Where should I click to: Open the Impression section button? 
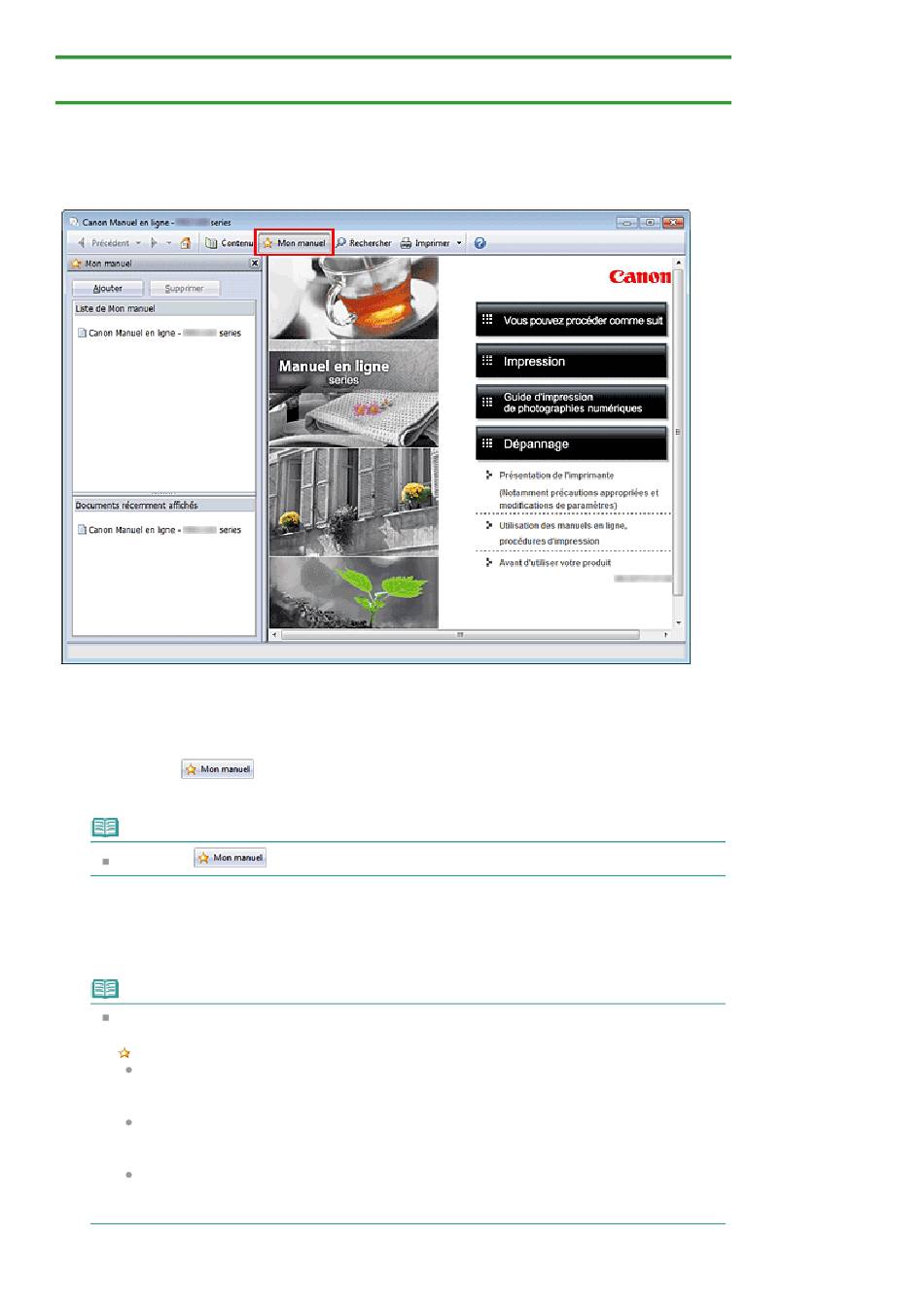572,362
